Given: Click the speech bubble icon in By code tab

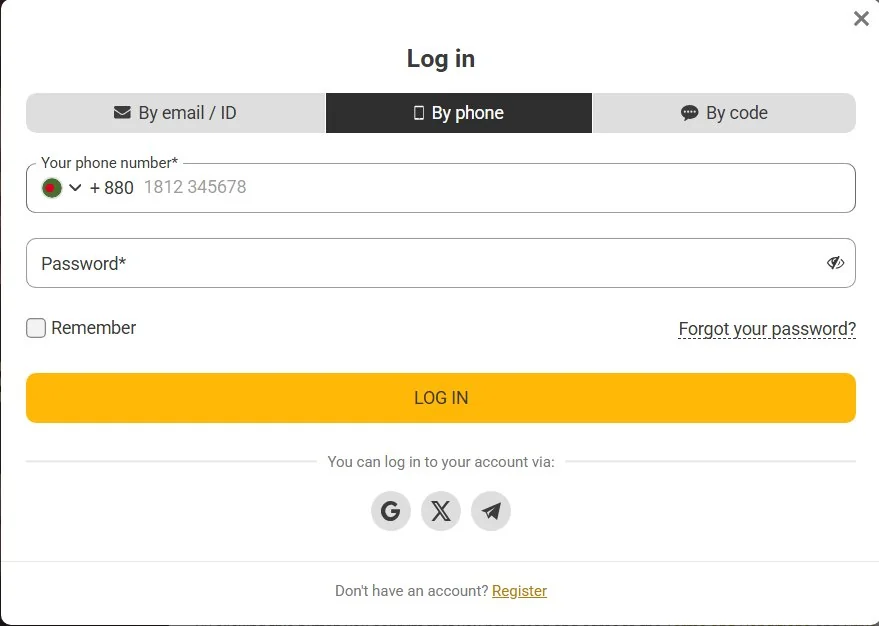Looking at the screenshot, I should pyautogui.click(x=689, y=113).
